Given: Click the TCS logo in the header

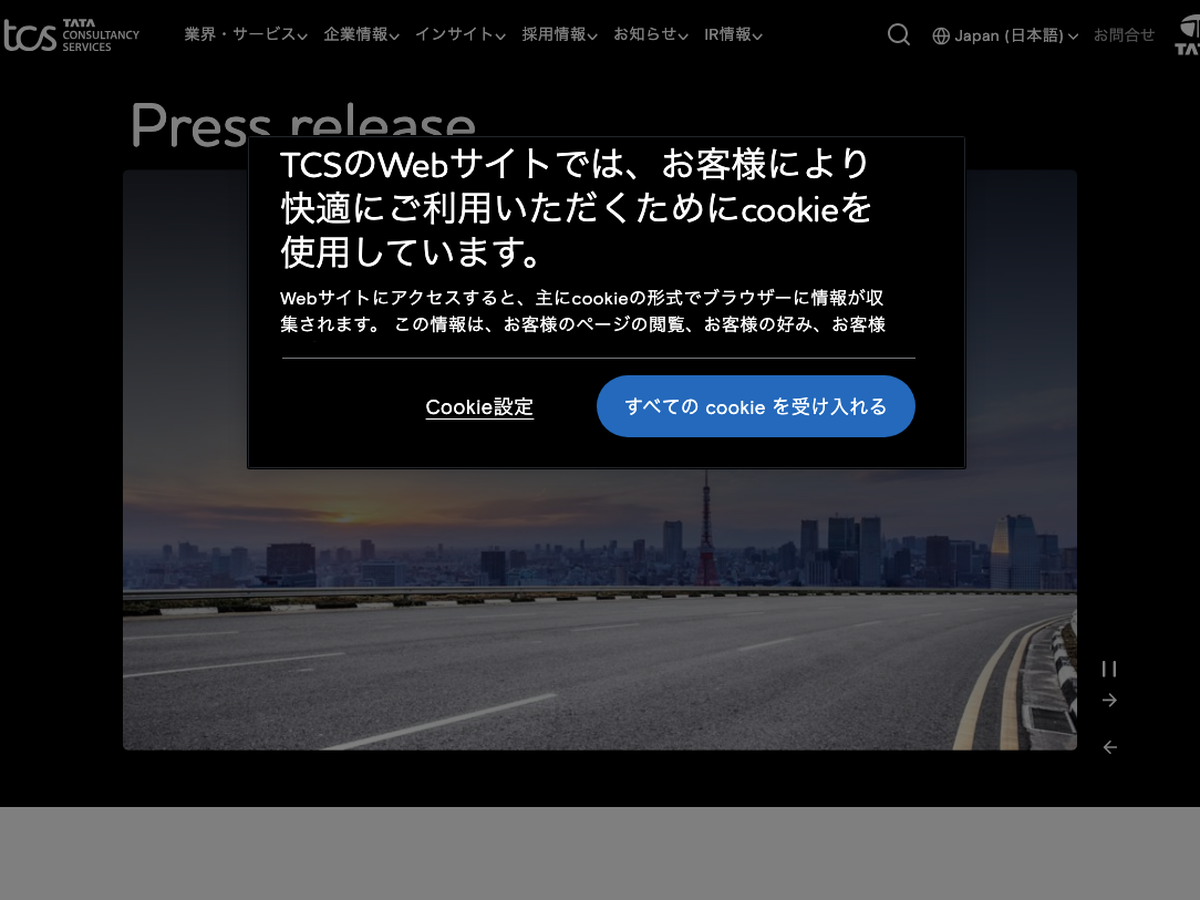Looking at the screenshot, I should pos(70,35).
